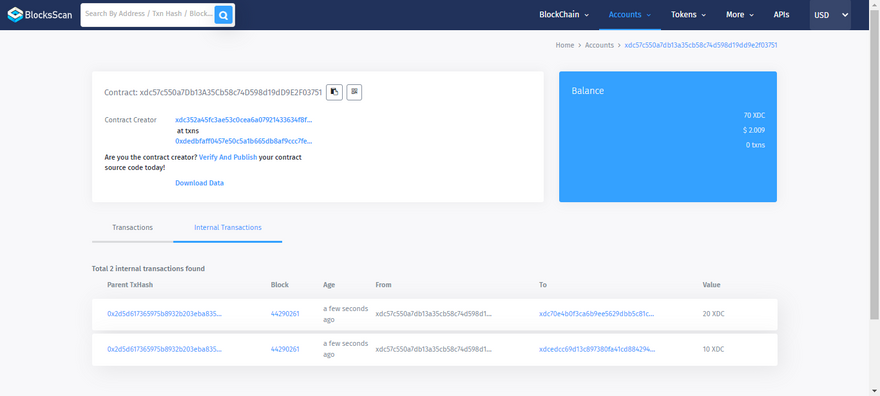The width and height of the screenshot is (880, 396).
Task: Copy the contract address to clipboard
Action: (334, 92)
